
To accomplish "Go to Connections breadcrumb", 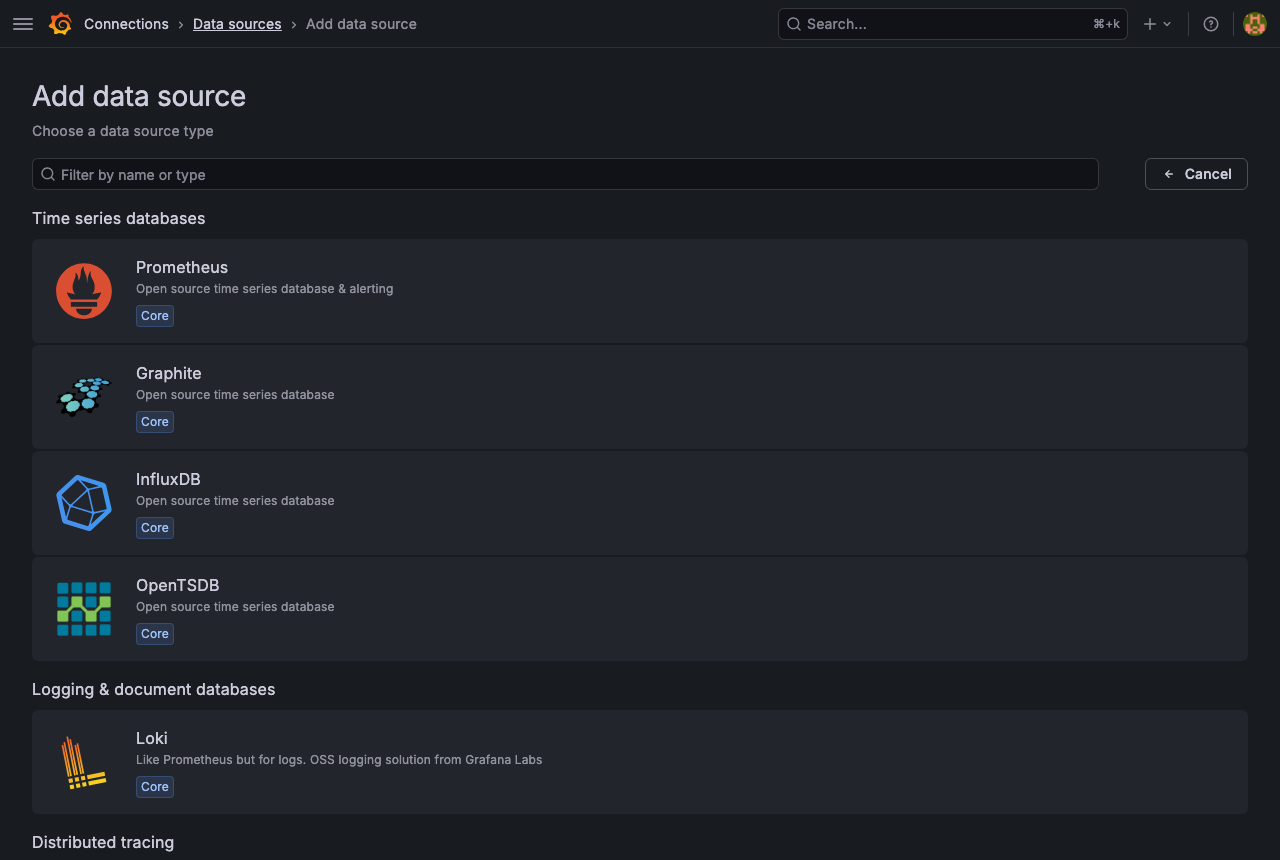I will (x=126, y=24).
